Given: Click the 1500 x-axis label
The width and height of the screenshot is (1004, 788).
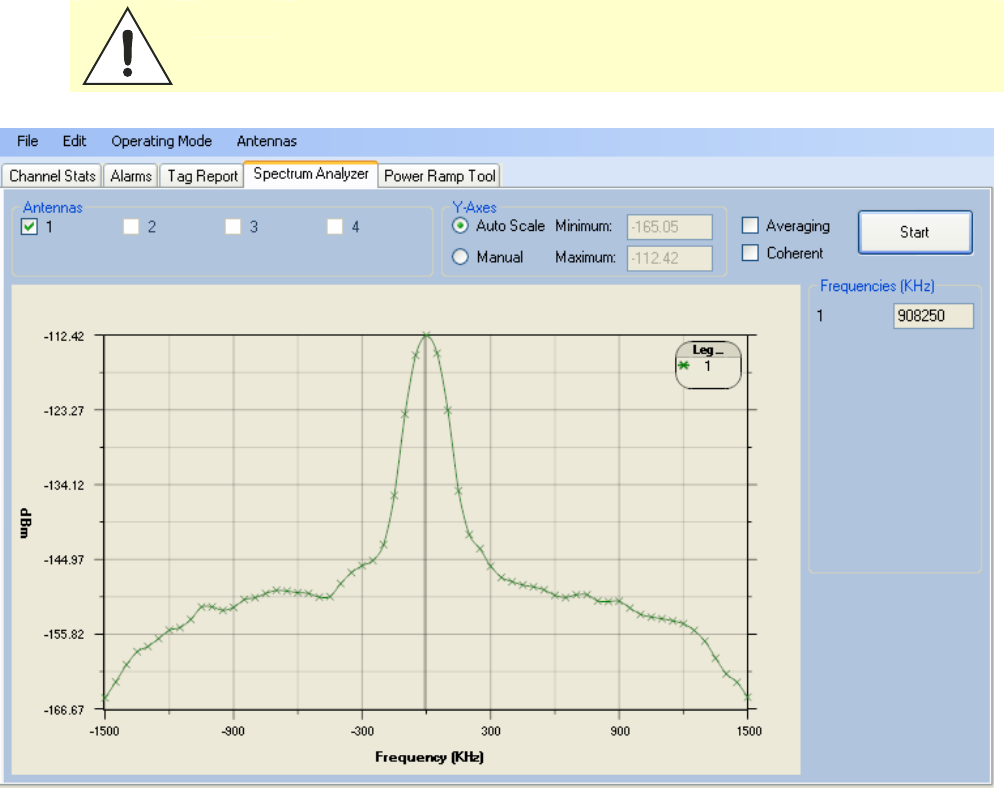Looking at the screenshot, I should (x=749, y=731).
